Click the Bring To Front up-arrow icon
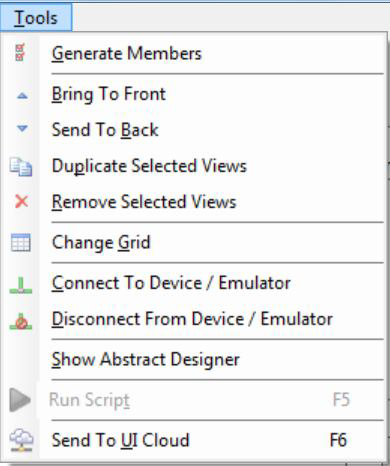The image size is (390, 466). click(x=22, y=96)
